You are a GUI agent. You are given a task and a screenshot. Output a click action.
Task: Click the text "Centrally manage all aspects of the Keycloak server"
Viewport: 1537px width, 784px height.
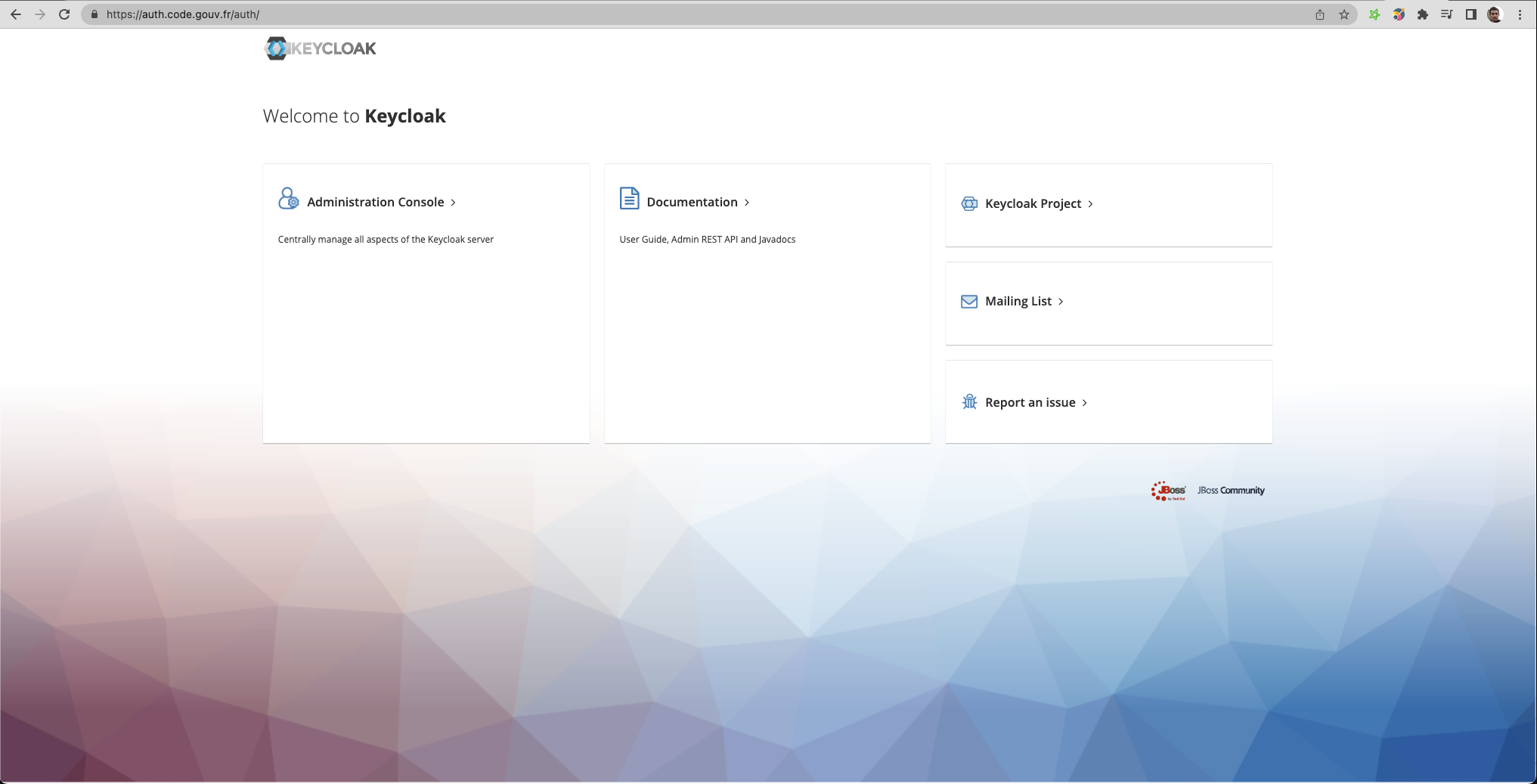[x=386, y=240]
